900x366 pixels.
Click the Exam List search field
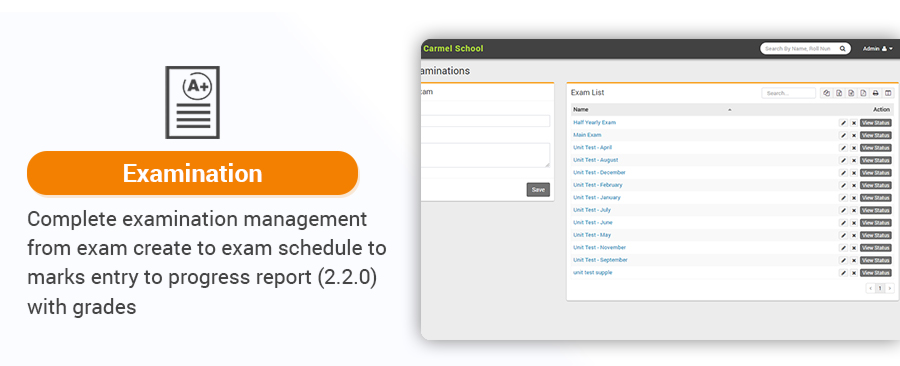pos(788,93)
